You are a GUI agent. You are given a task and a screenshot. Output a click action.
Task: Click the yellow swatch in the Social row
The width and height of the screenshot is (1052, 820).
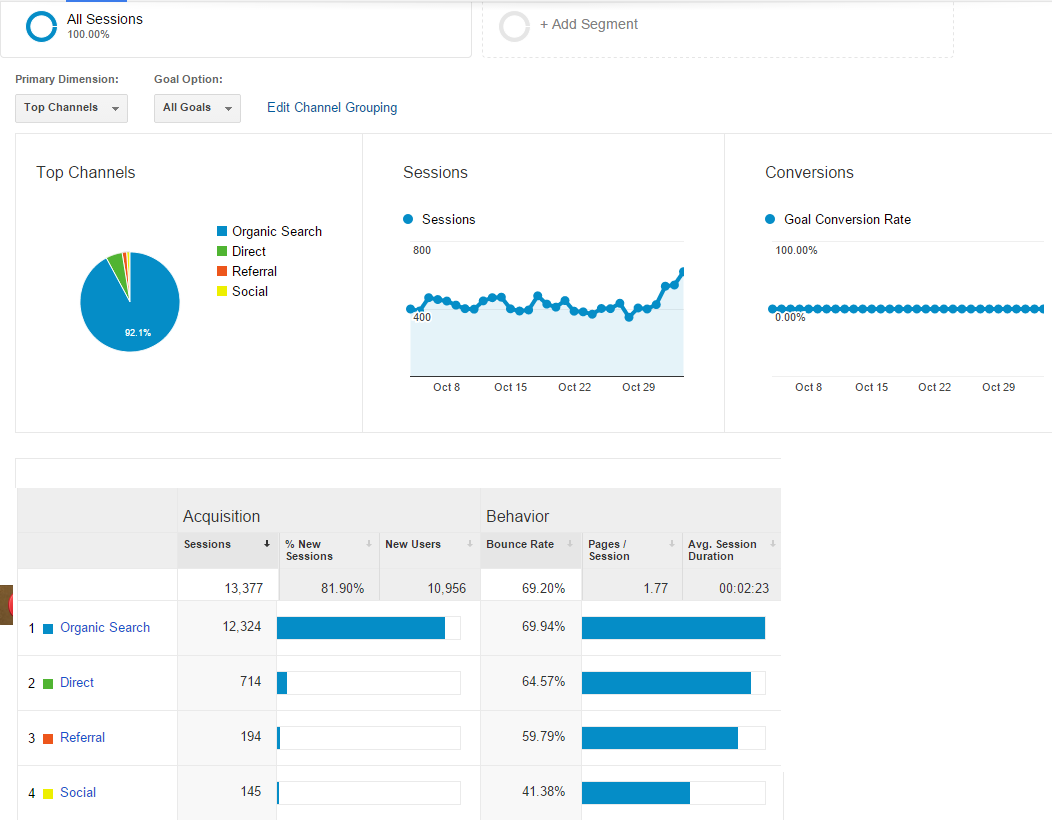[48, 794]
